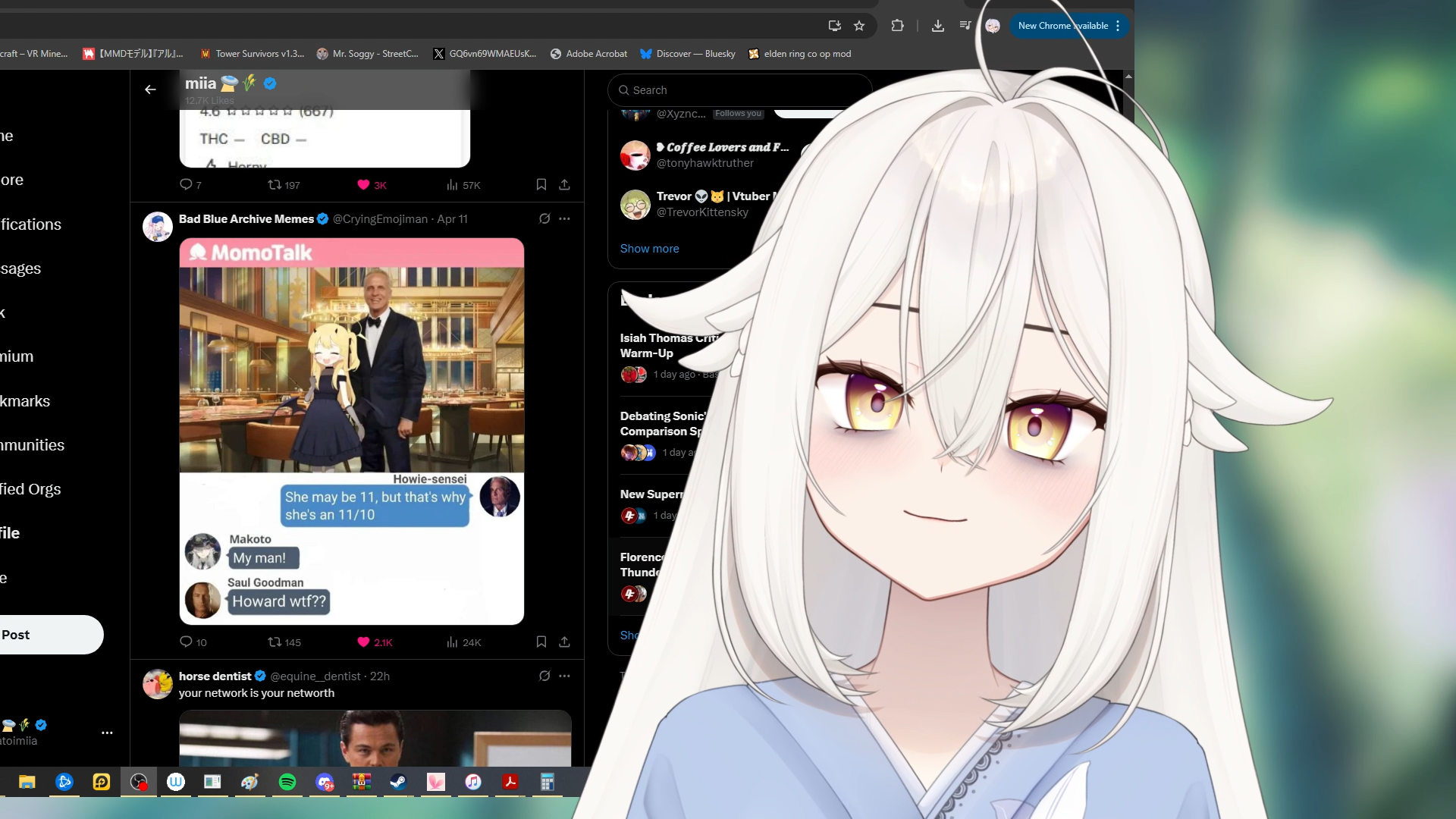Open Adobe Acrobat from taskbar

(x=510, y=782)
